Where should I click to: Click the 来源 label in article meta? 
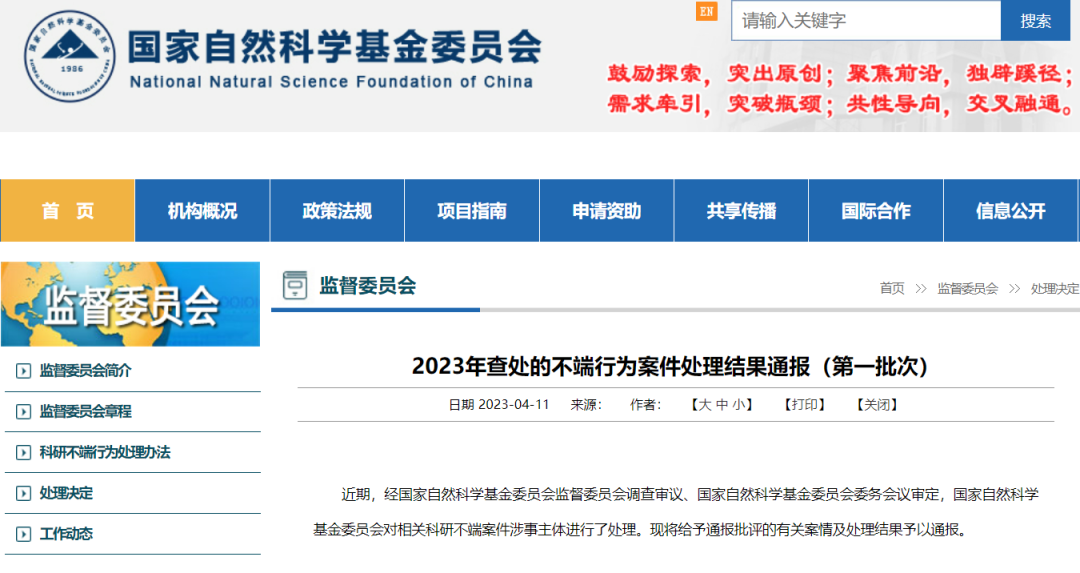click(x=586, y=405)
